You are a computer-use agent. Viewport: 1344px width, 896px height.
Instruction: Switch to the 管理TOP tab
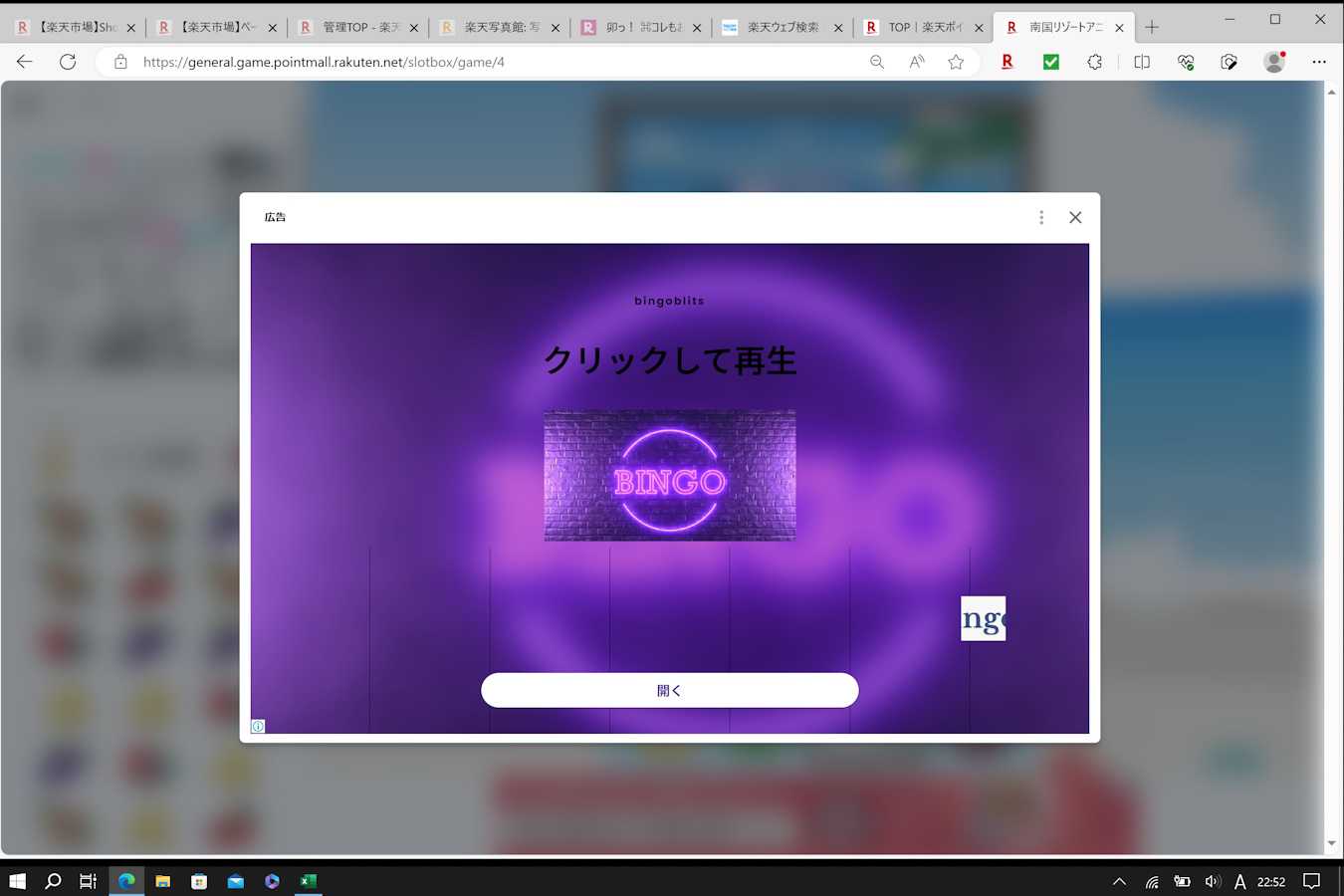(x=359, y=28)
